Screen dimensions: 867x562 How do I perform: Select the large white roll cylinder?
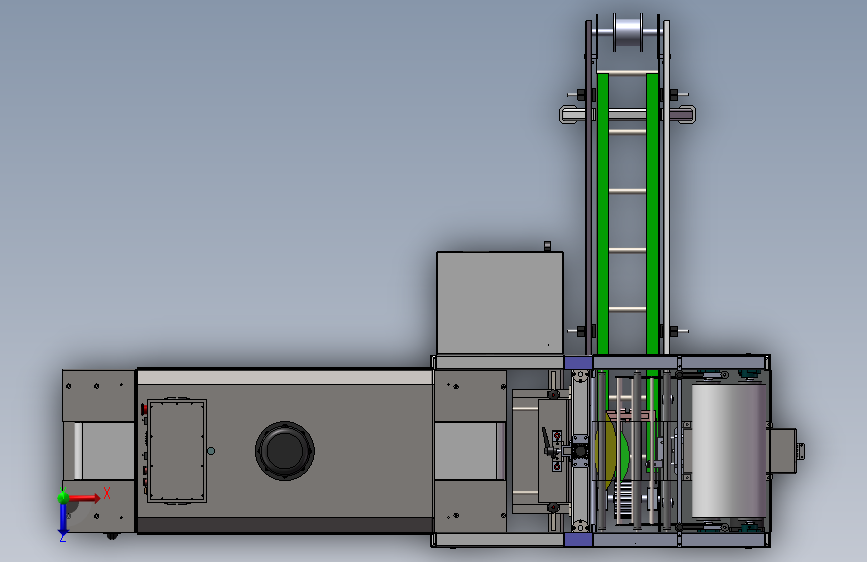tap(729, 450)
